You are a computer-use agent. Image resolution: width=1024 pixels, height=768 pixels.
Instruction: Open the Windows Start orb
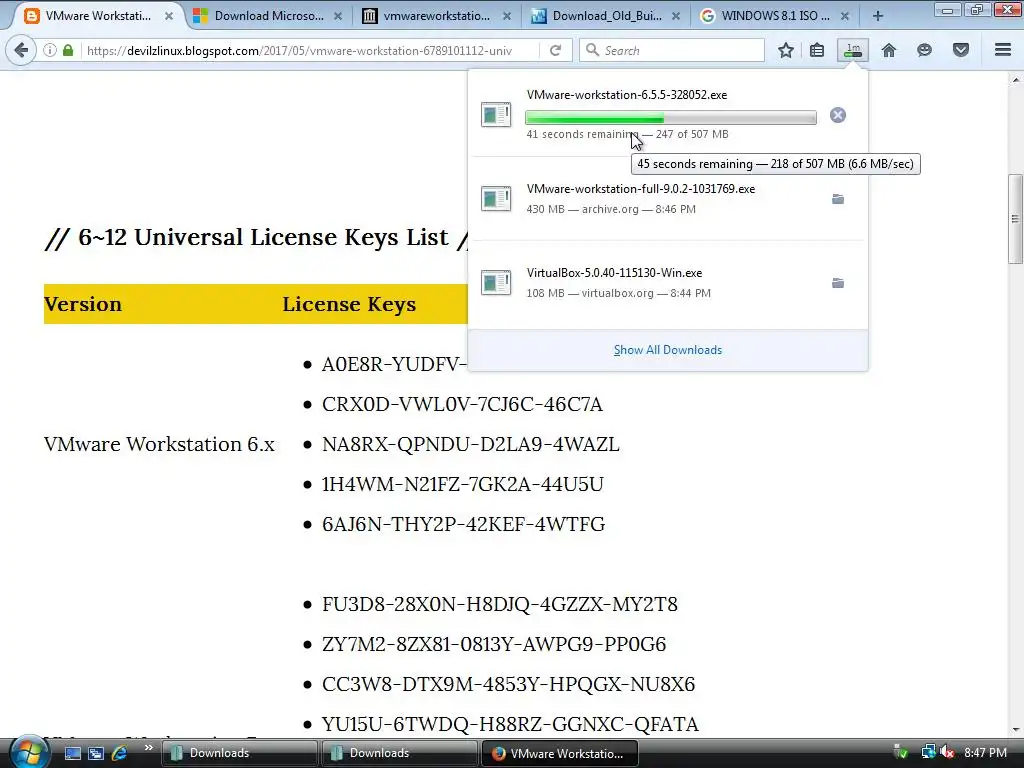click(29, 752)
